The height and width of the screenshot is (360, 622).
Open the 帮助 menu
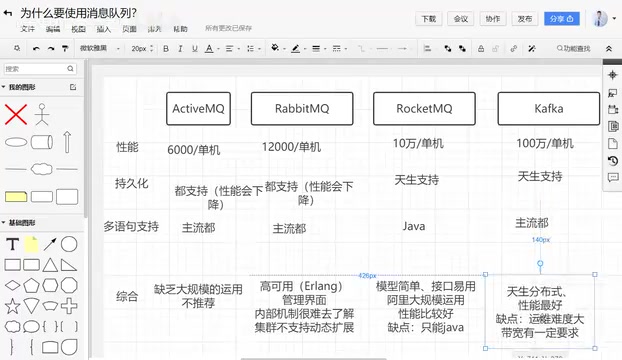(x=180, y=29)
